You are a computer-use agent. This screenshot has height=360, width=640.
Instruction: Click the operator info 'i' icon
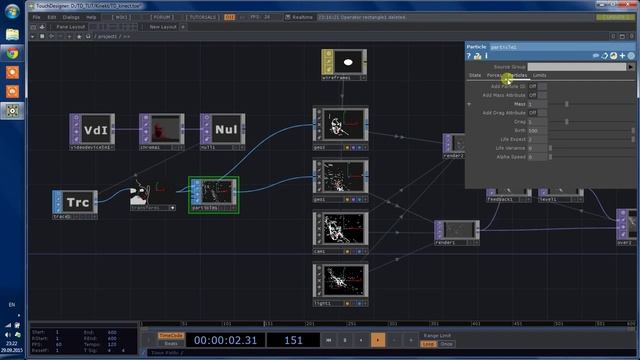[486, 56]
